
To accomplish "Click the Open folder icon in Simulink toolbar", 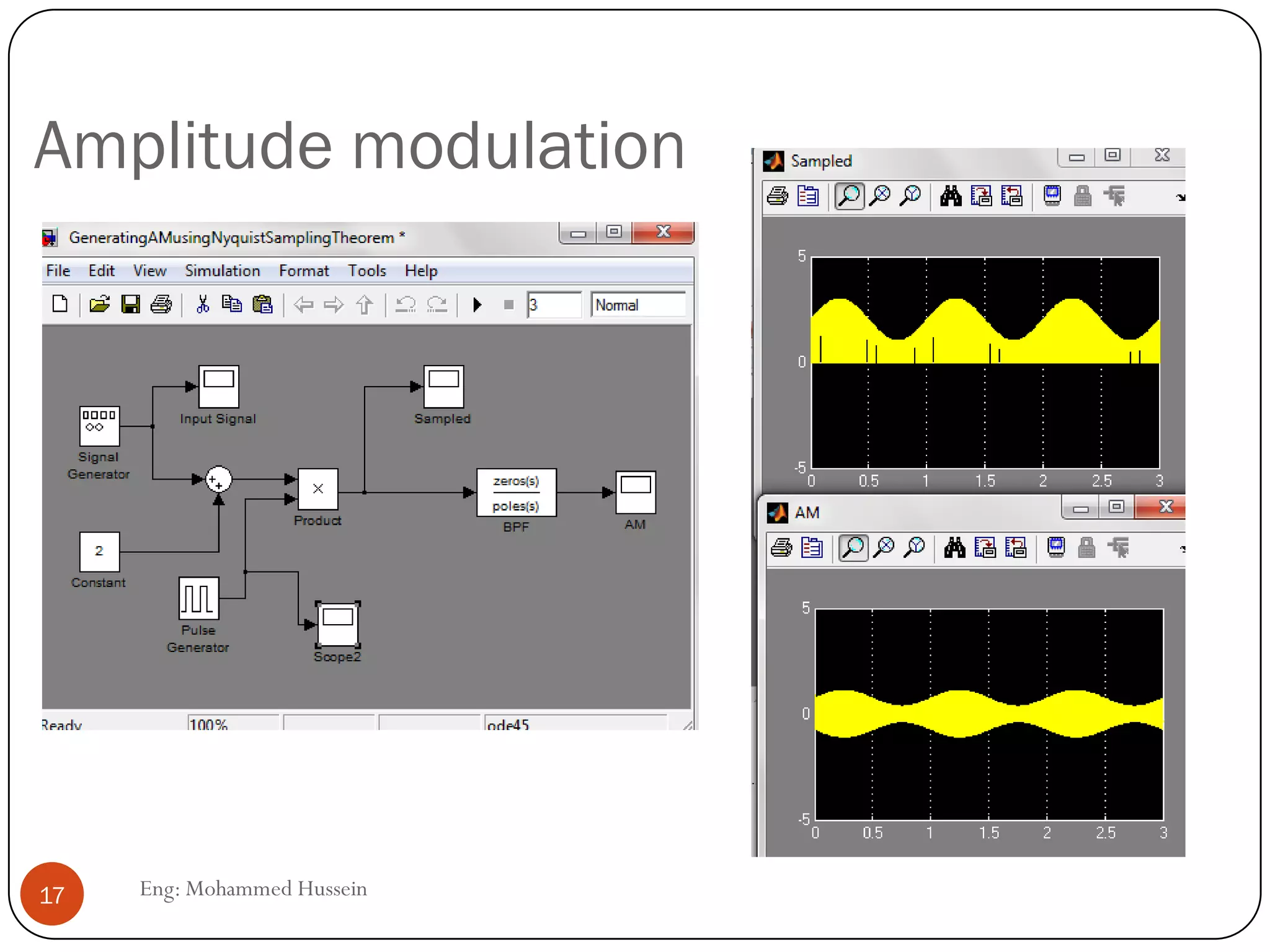I will coord(99,304).
